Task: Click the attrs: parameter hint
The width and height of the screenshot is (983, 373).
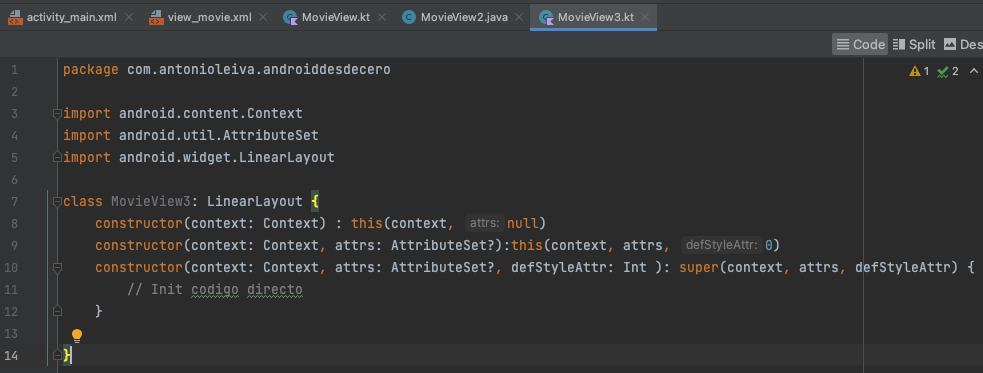Action: coord(485,223)
